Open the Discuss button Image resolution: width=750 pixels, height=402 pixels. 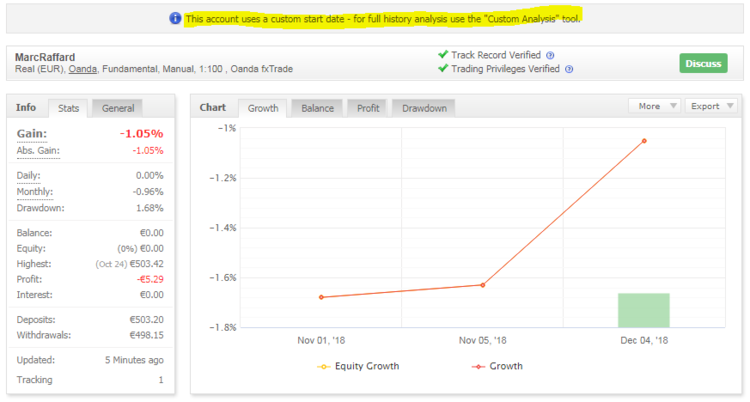[703, 63]
